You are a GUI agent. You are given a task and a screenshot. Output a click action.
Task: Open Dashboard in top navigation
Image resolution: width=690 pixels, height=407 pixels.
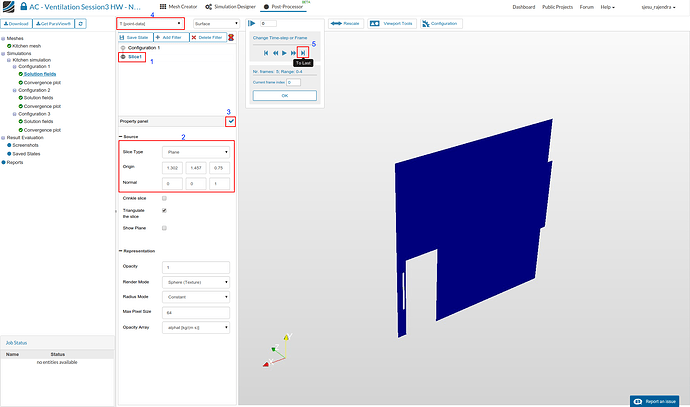pyautogui.click(x=524, y=7)
